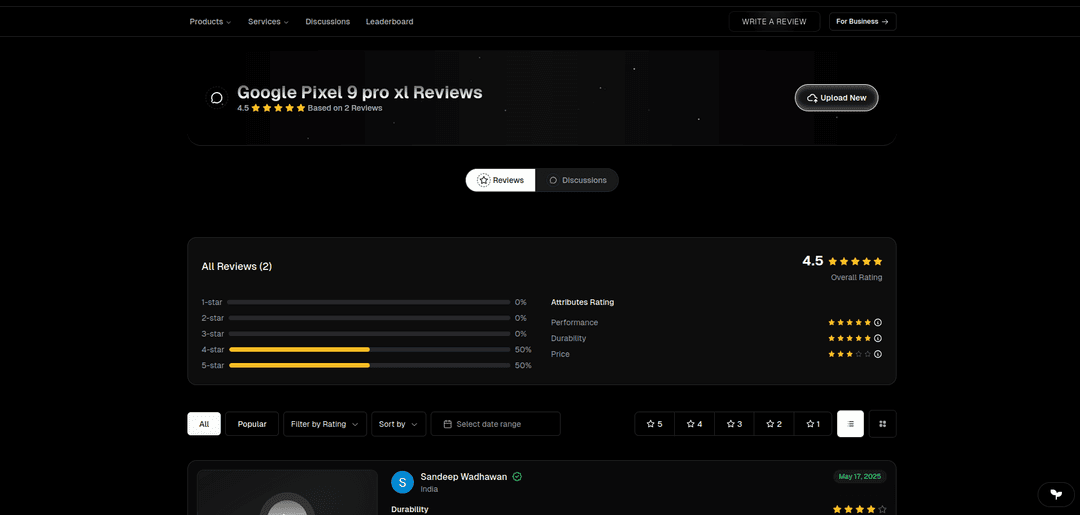Click the May 17, 2025 date badge
This screenshot has height=515, width=1080.
click(860, 476)
